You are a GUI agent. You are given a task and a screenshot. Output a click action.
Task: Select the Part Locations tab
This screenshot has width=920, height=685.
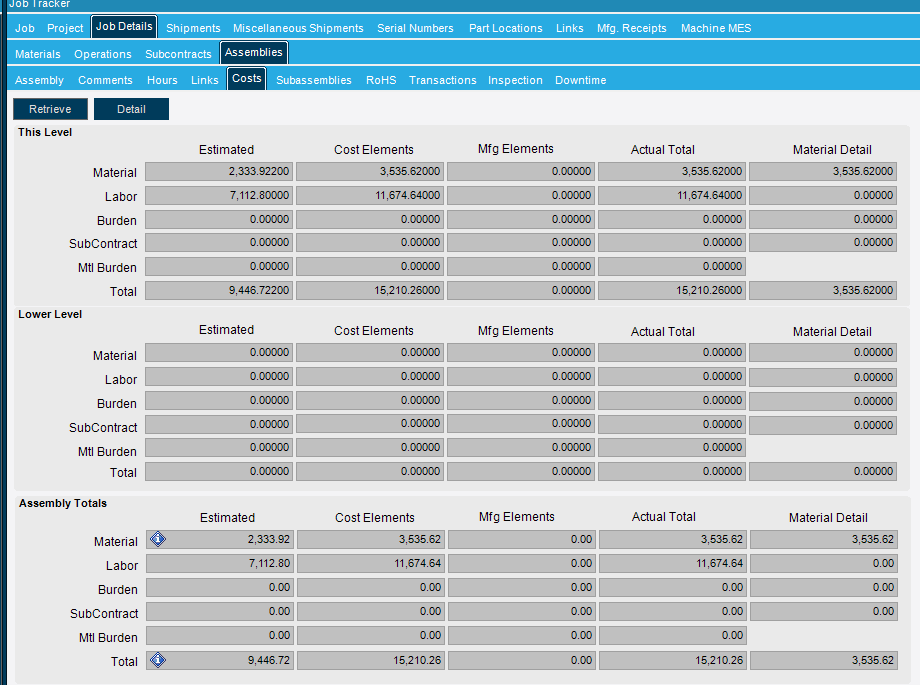click(x=505, y=28)
